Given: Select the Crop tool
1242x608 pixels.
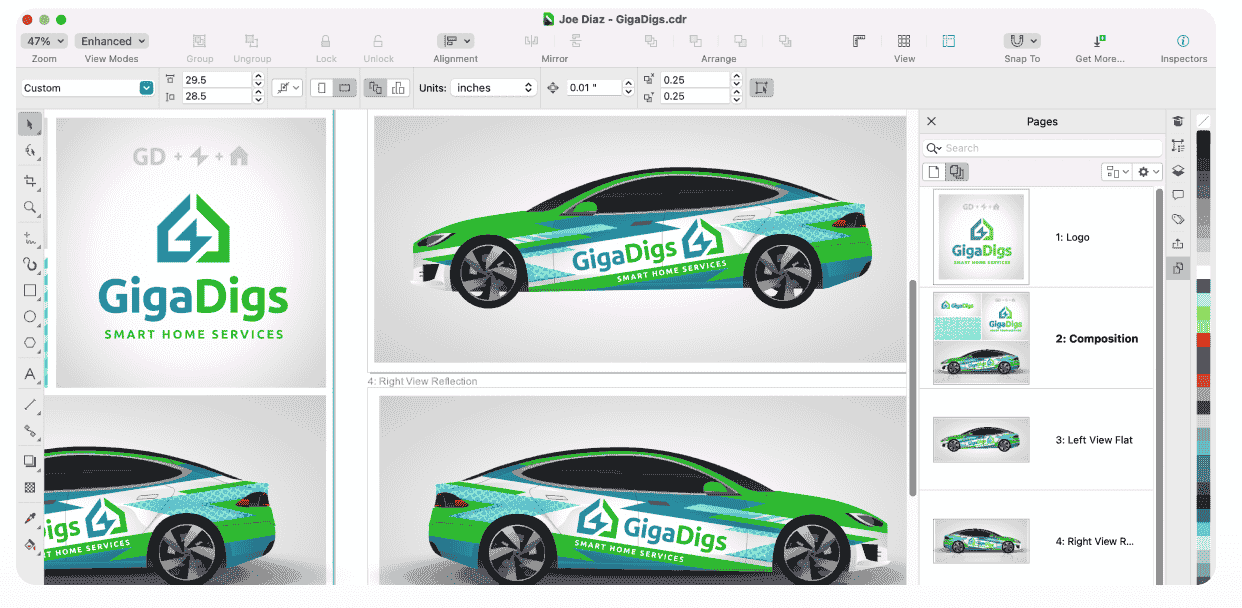Looking at the screenshot, I should coord(30,181).
